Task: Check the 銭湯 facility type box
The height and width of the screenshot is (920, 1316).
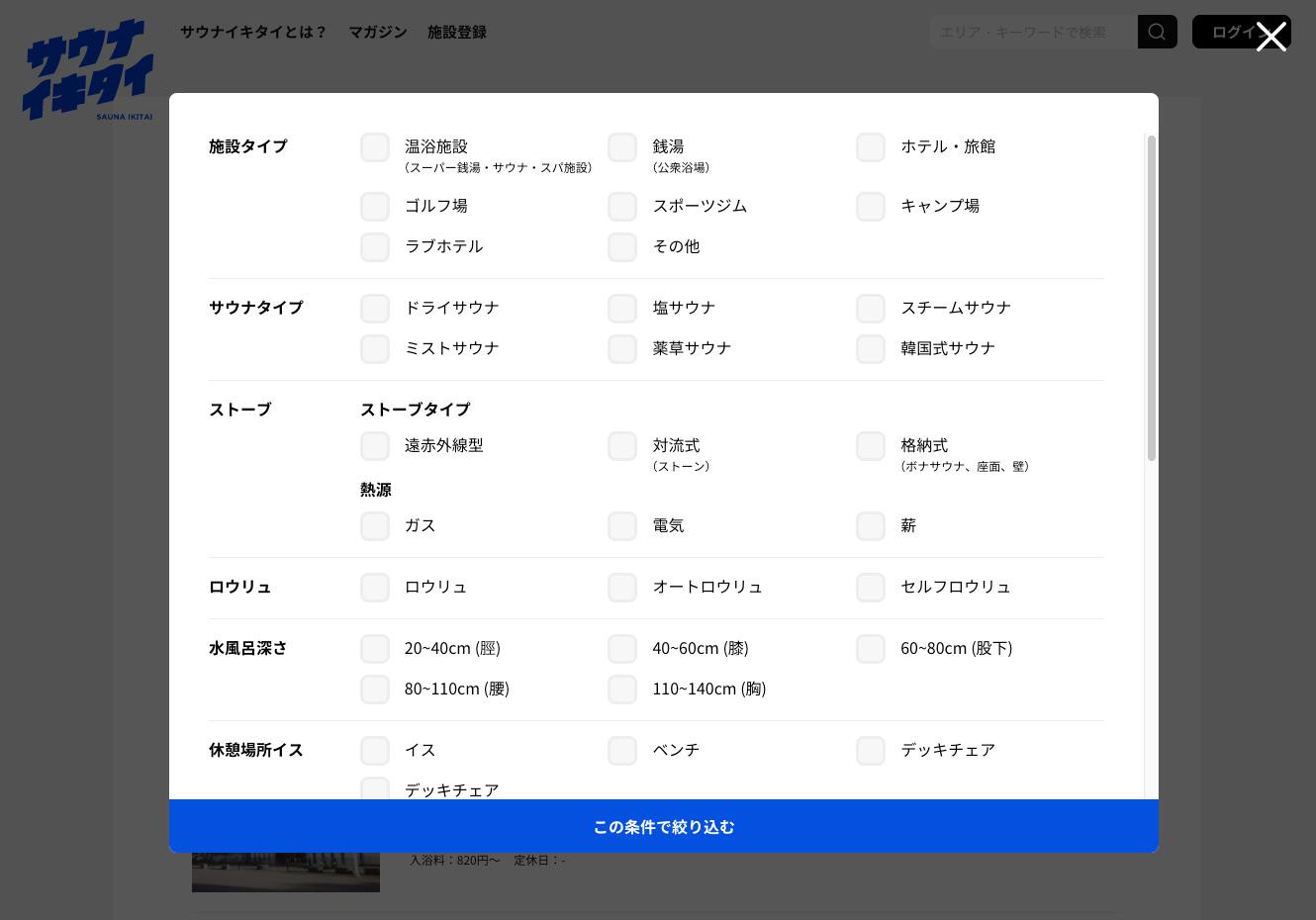Action: pos(622,147)
